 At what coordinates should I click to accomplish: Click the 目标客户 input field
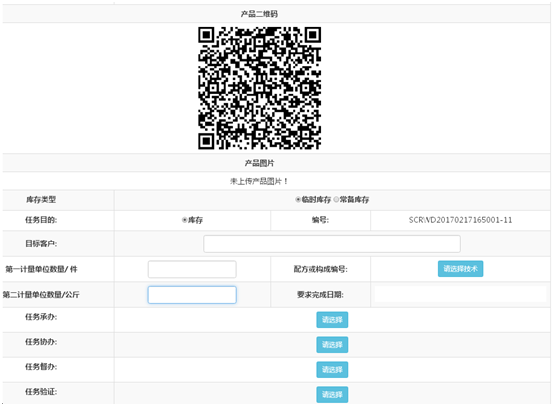(x=332, y=244)
